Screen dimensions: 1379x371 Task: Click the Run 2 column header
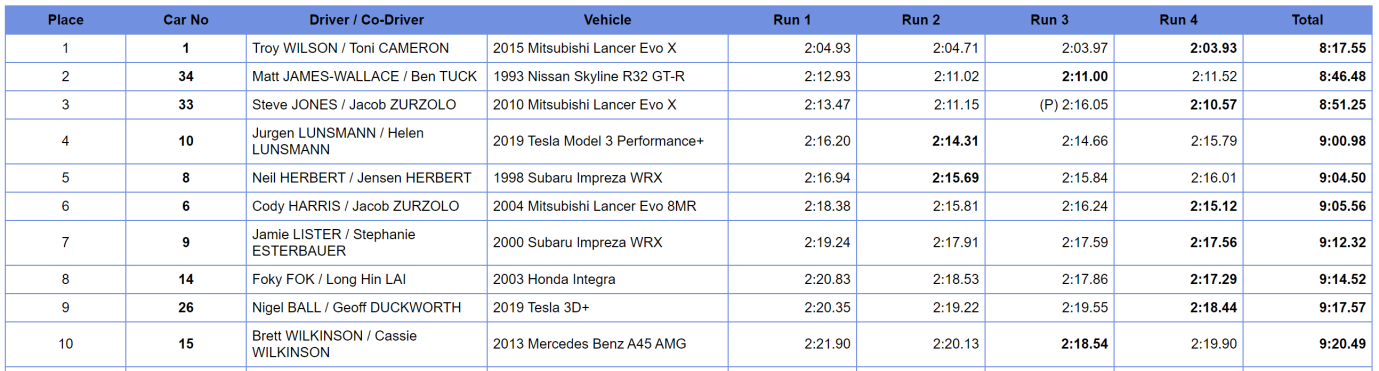[x=921, y=20]
